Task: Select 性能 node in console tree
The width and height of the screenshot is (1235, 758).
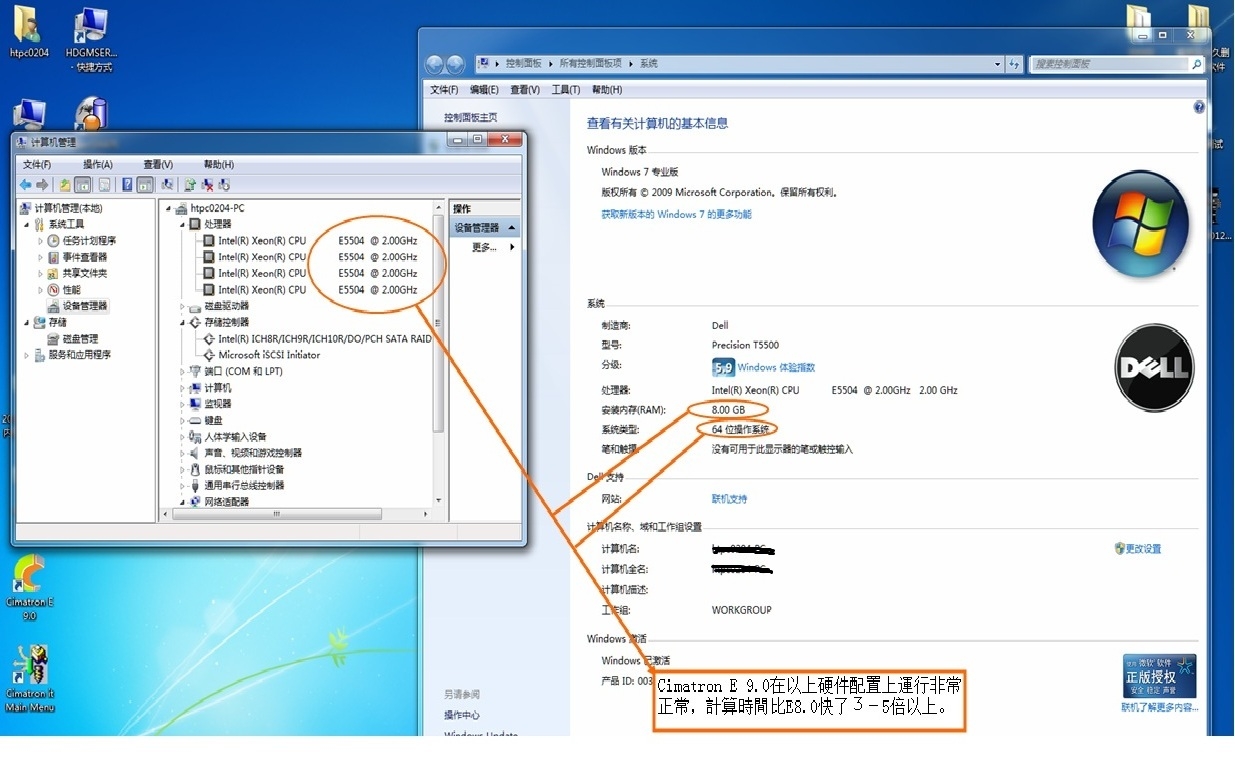Action: coord(72,290)
